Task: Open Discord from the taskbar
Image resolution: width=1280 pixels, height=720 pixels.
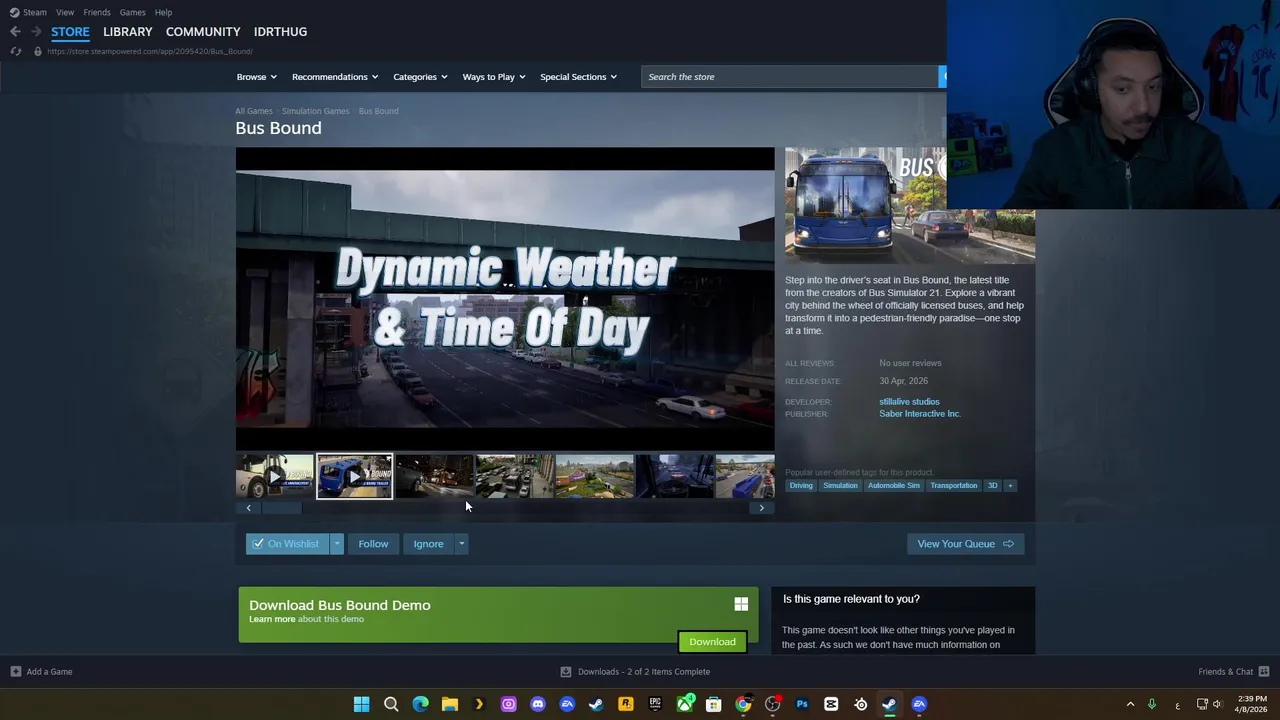Action: 538,704
